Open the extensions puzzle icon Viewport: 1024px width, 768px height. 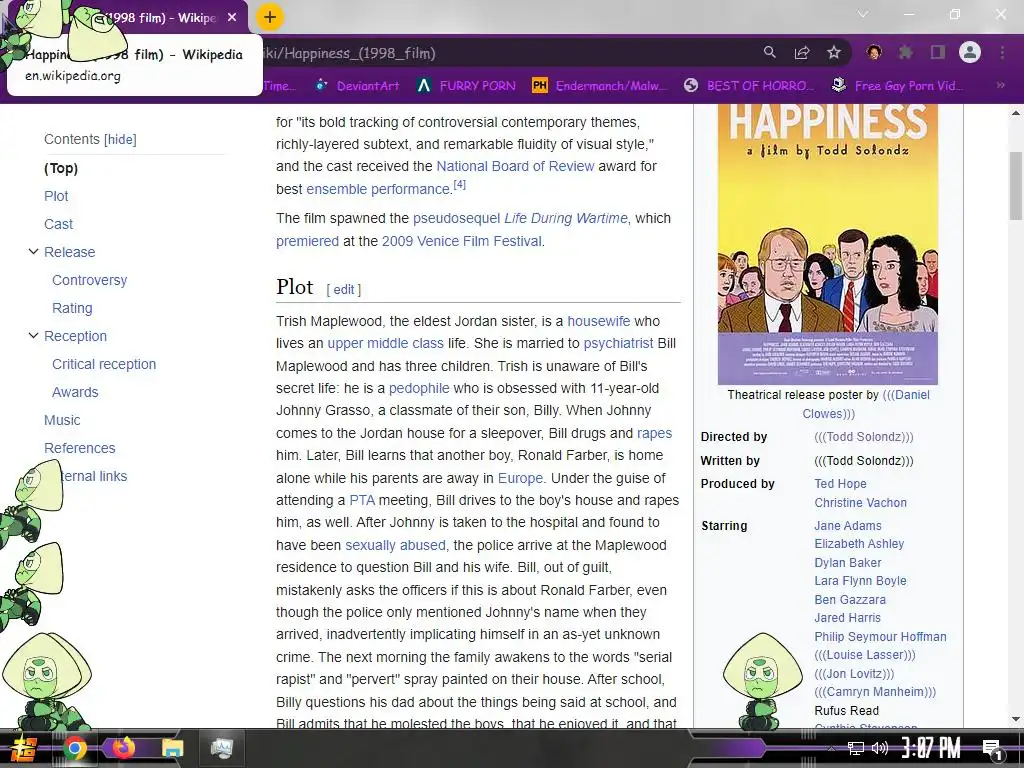click(905, 52)
